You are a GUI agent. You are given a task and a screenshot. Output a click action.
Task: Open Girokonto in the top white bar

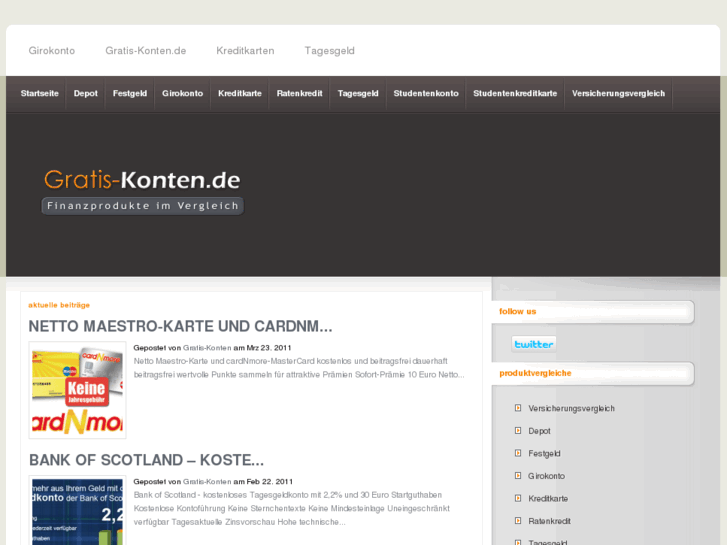pyautogui.click(x=51, y=51)
